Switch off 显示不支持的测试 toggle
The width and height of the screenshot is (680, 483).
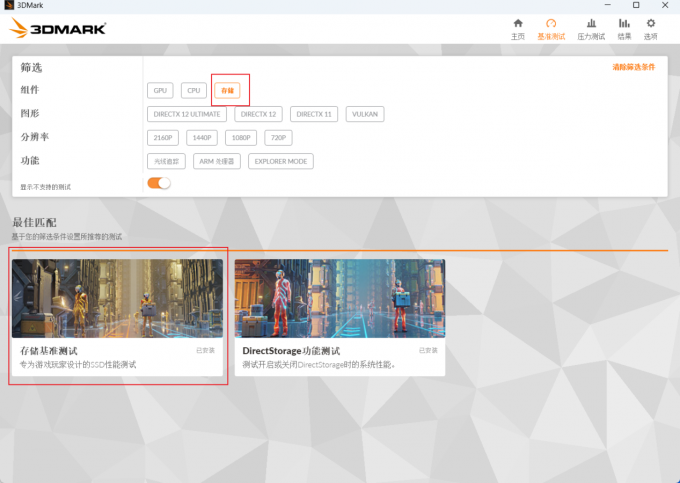[x=159, y=183]
